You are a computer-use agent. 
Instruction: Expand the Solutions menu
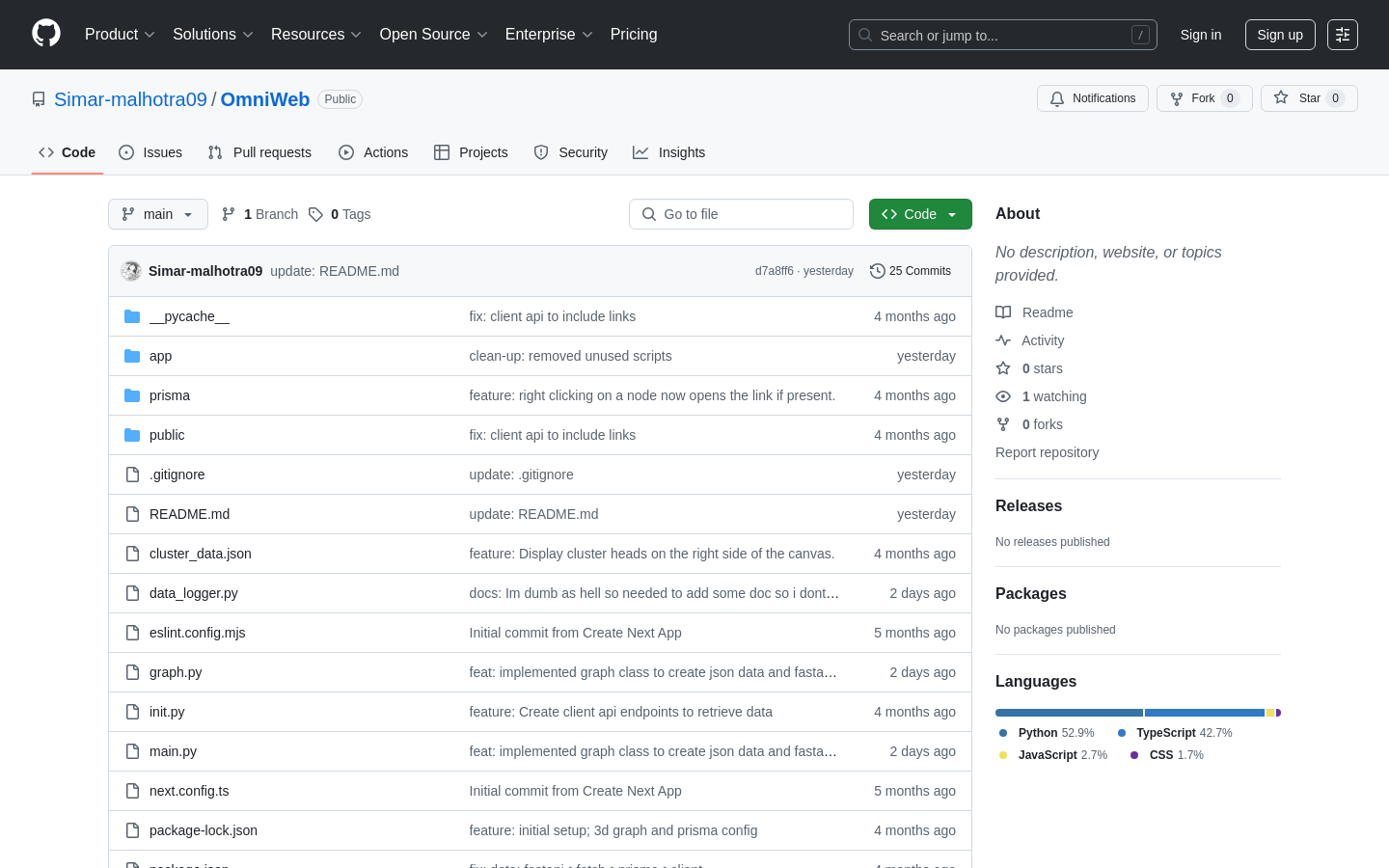click(213, 35)
